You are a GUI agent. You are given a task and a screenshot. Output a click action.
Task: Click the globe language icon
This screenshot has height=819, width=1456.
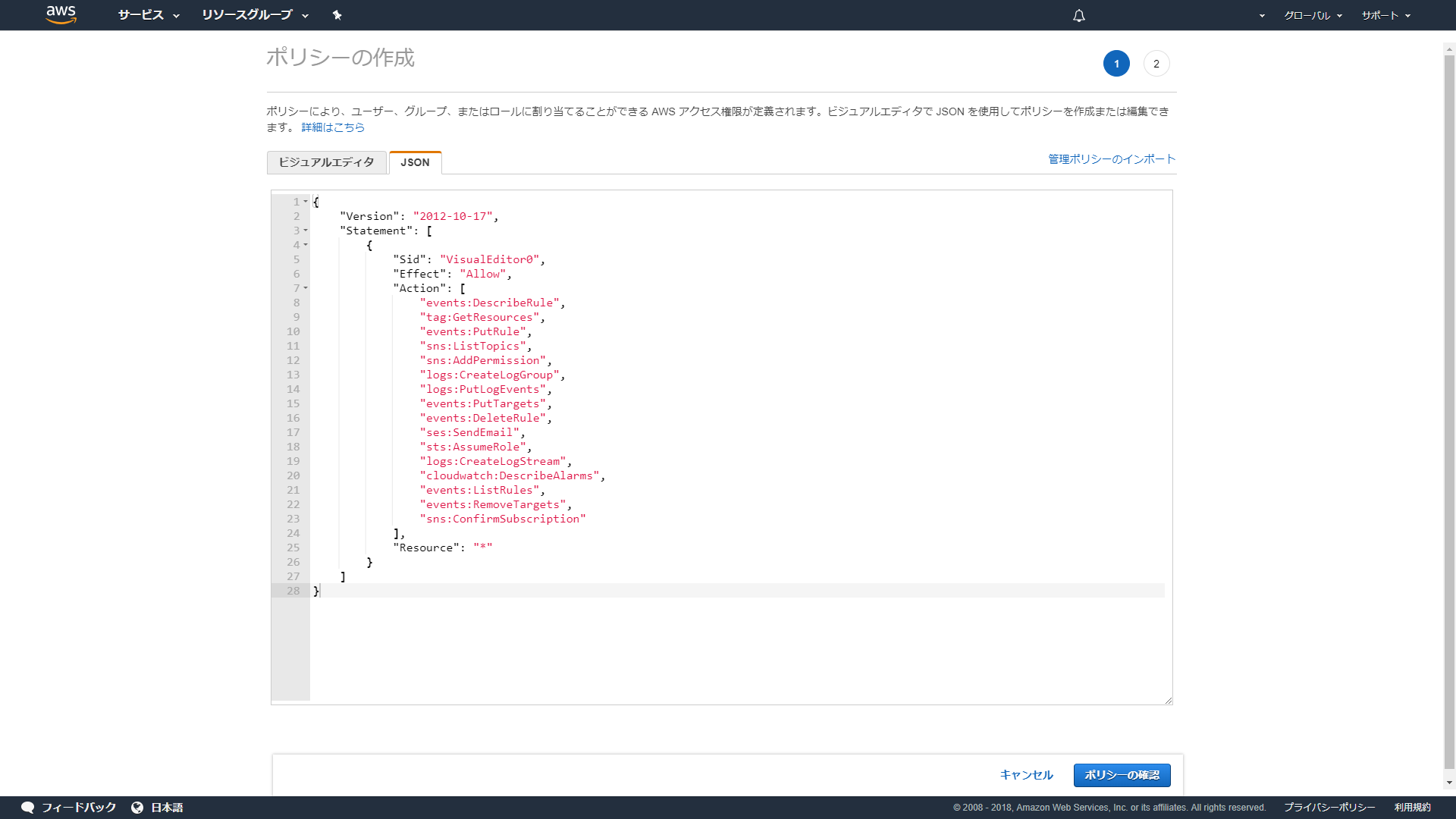(x=137, y=808)
